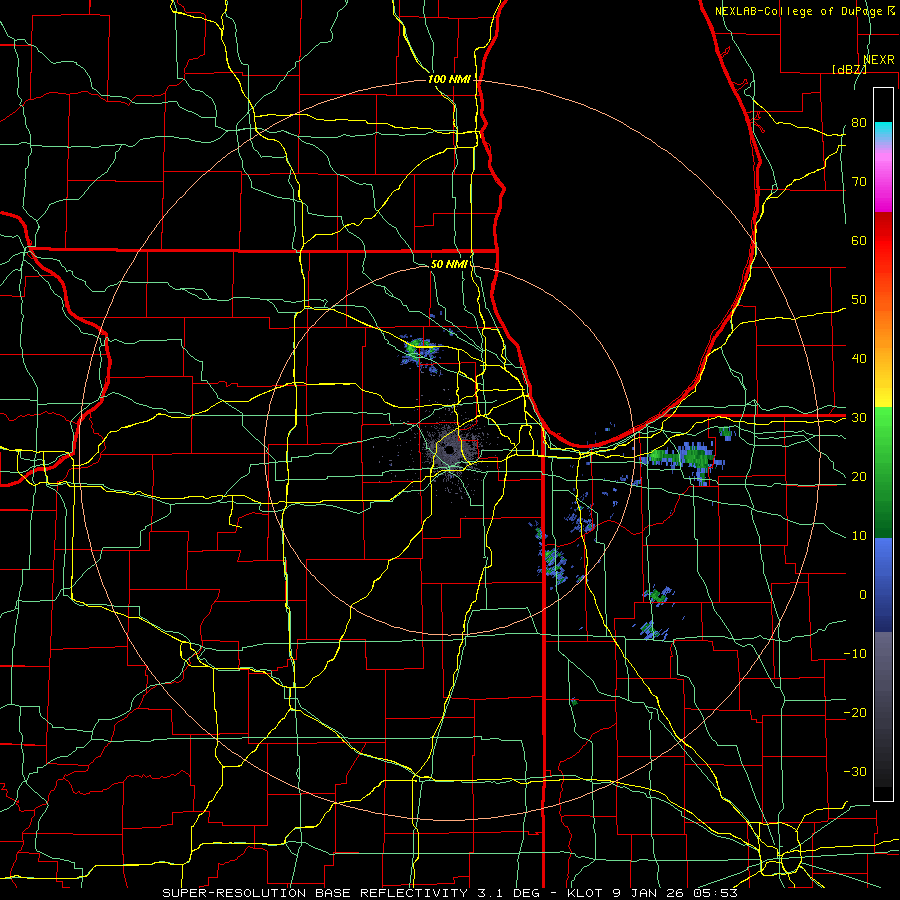The width and height of the screenshot is (900, 900).
Task: Pick the blue segment of the color bar
Action: [883, 584]
